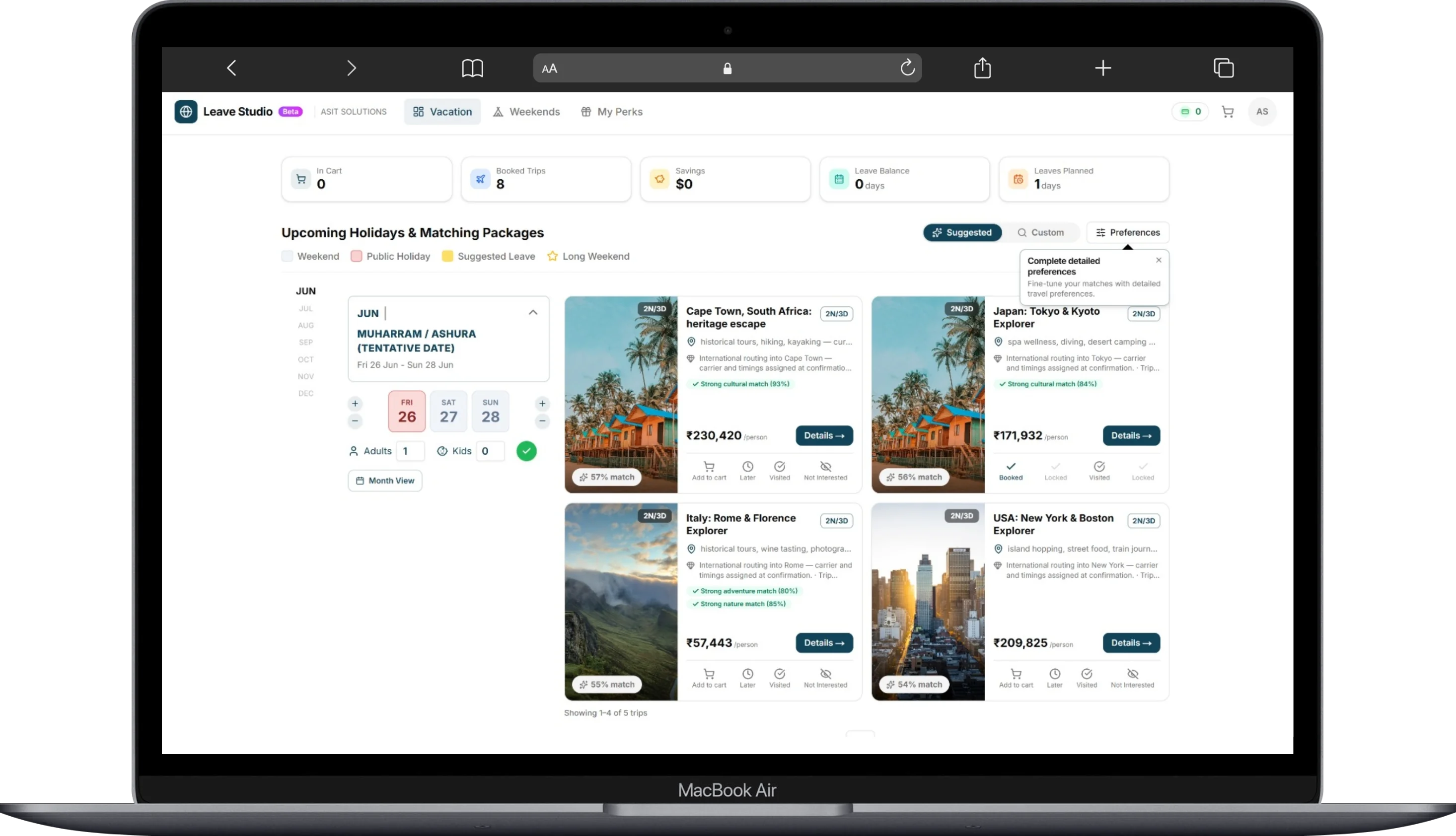Click the Savings stat card
The height and width of the screenshot is (836, 1456).
pos(725,179)
